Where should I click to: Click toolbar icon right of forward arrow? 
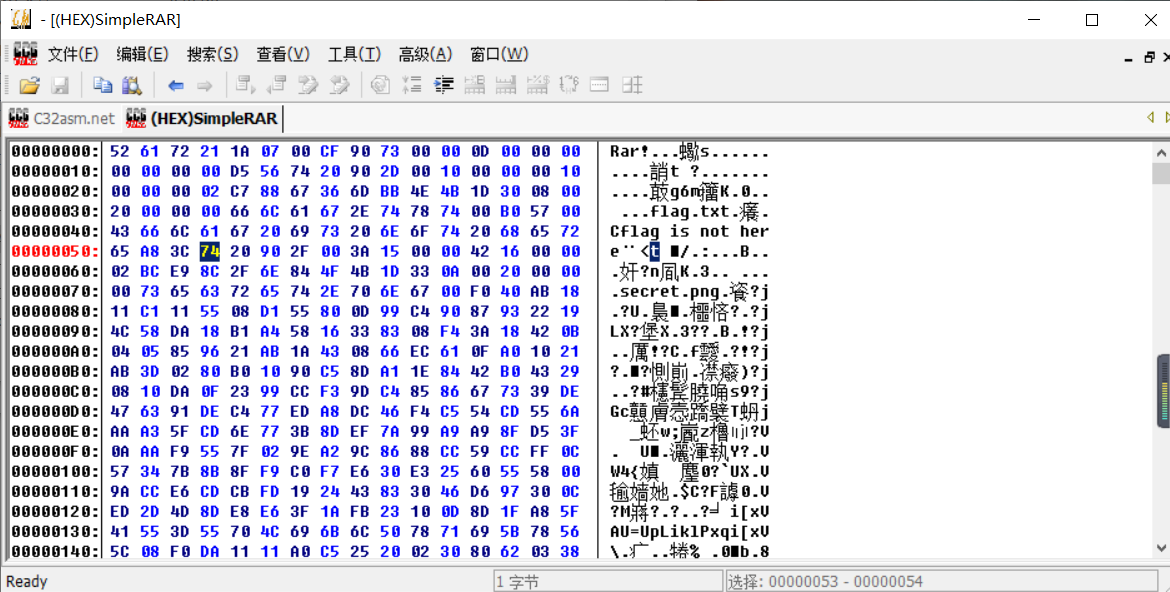coord(245,85)
